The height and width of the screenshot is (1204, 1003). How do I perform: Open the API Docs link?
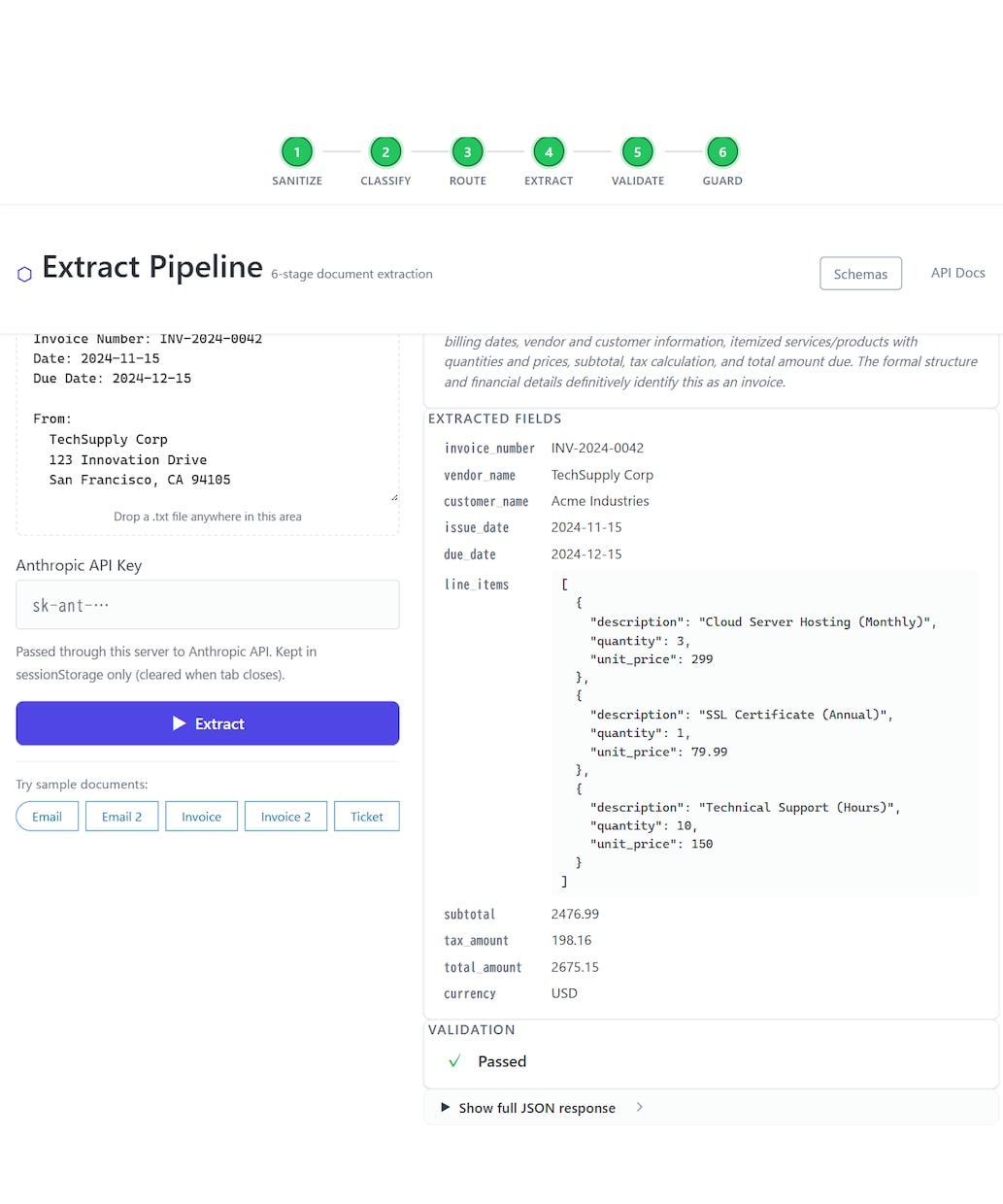tap(957, 273)
